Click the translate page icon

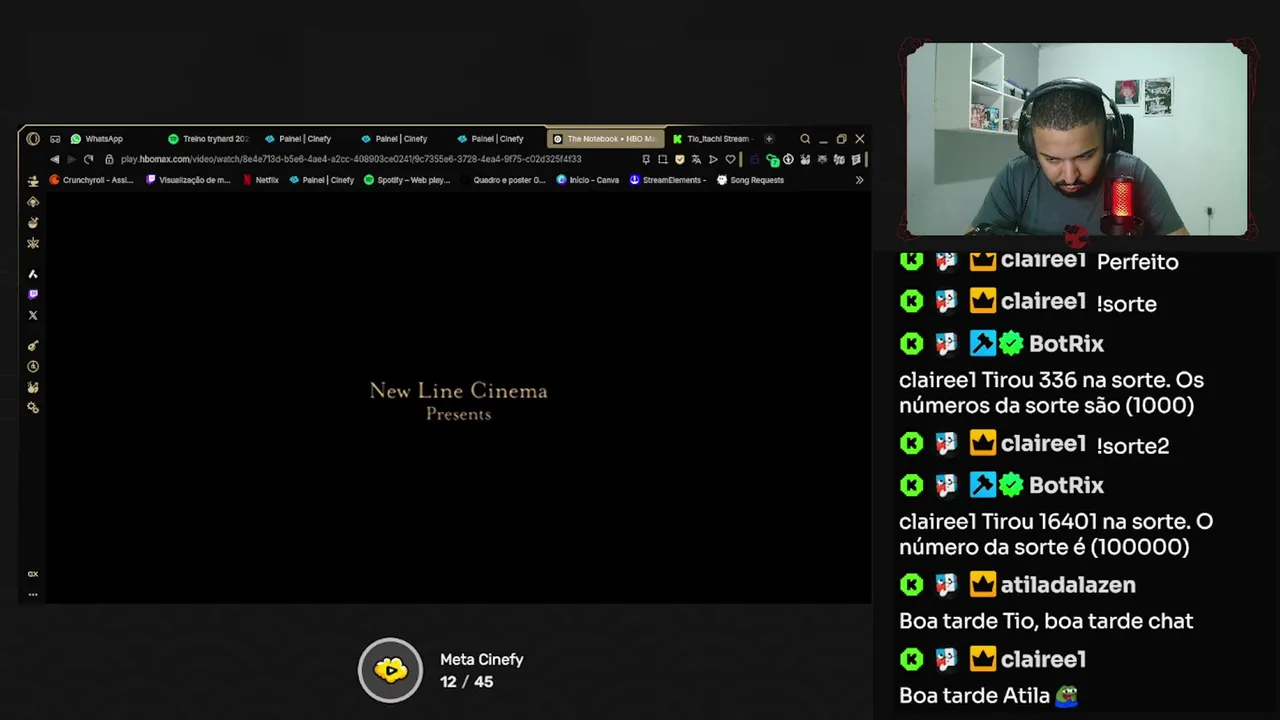click(696, 159)
